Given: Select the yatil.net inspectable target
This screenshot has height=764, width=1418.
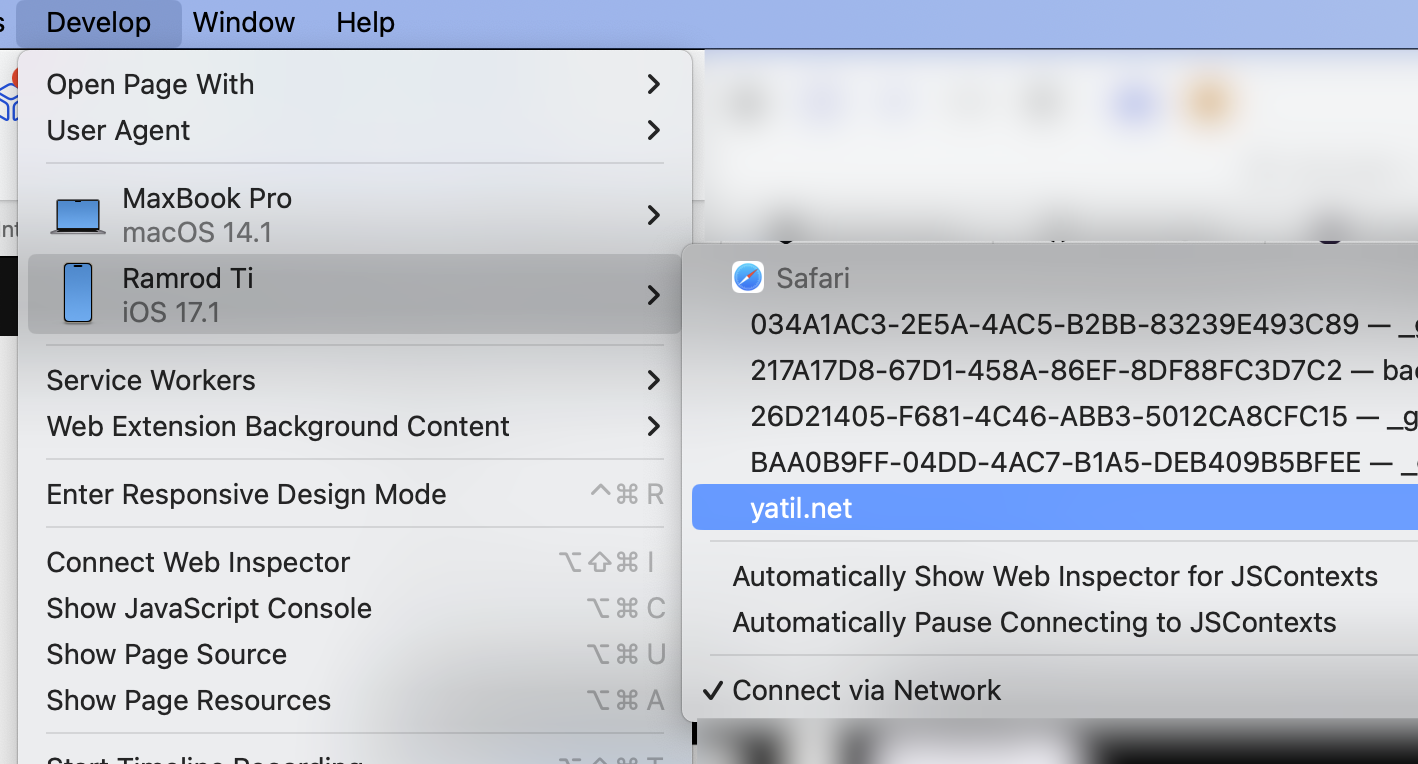Looking at the screenshot, I should pos(801,507).
